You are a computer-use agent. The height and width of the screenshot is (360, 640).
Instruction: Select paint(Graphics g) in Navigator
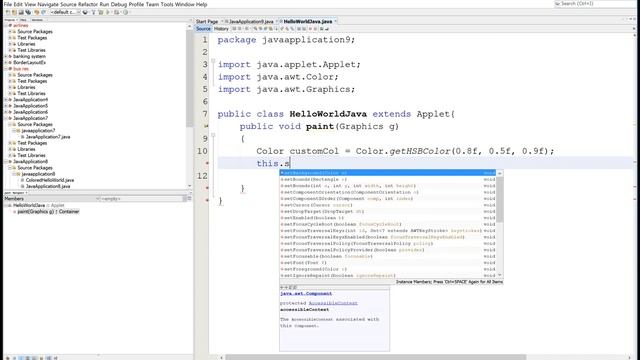(48, 211)
